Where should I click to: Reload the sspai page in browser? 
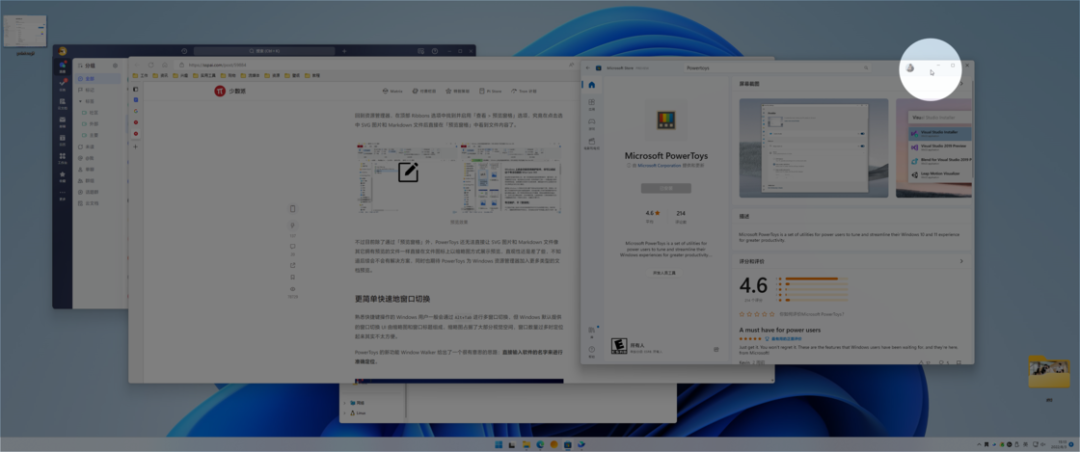[149, 65]
